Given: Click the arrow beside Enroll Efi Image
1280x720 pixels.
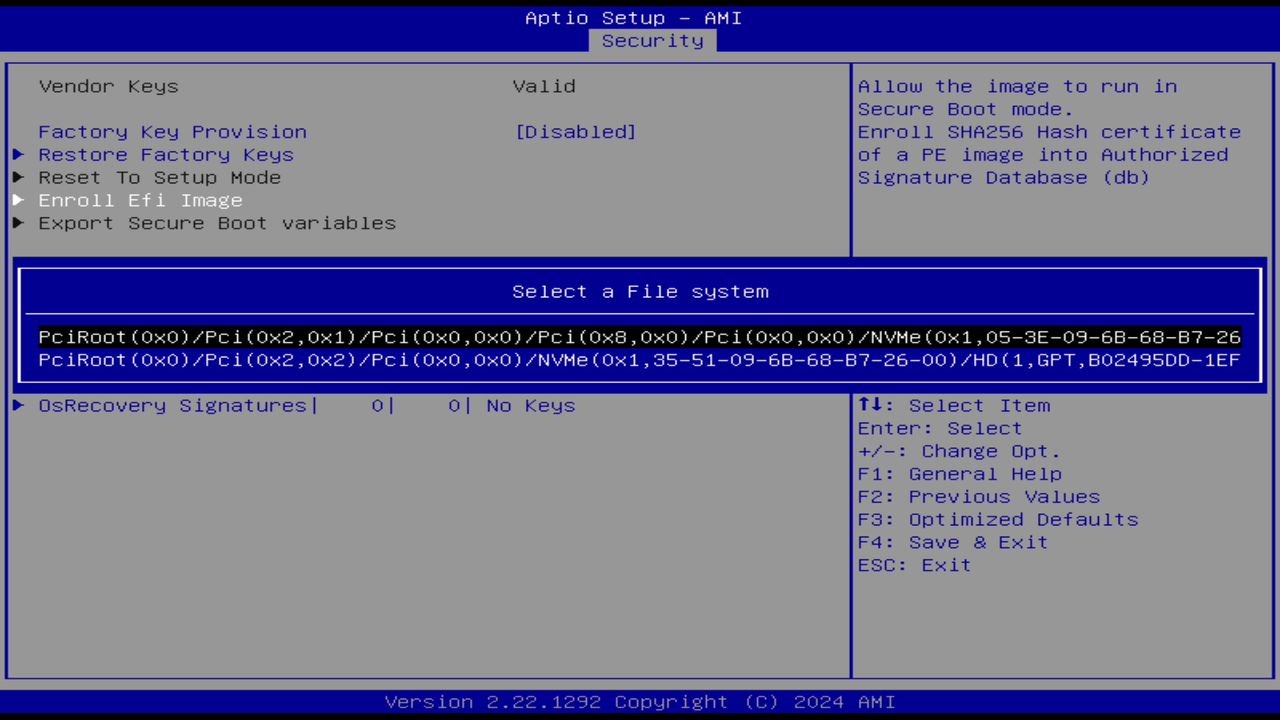Looking at the screenshot, I should (x=19, y=201).
